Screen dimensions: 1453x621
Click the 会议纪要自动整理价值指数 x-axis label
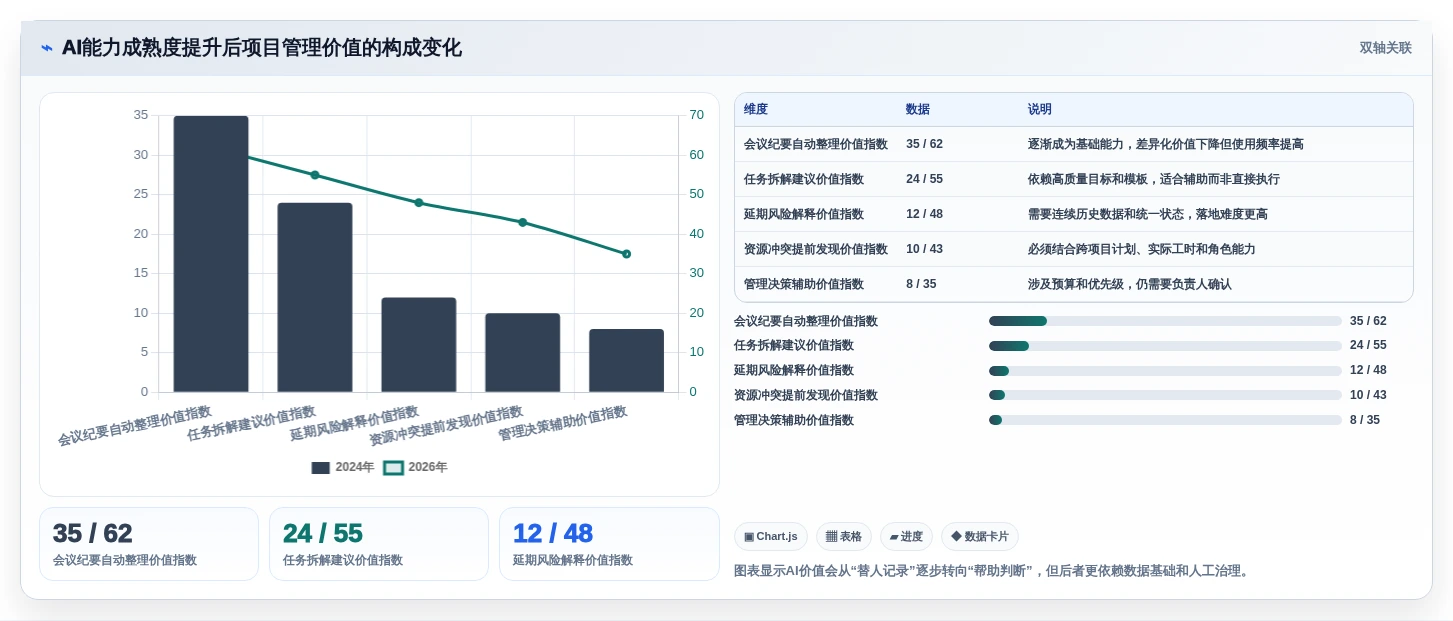[135, 426]
